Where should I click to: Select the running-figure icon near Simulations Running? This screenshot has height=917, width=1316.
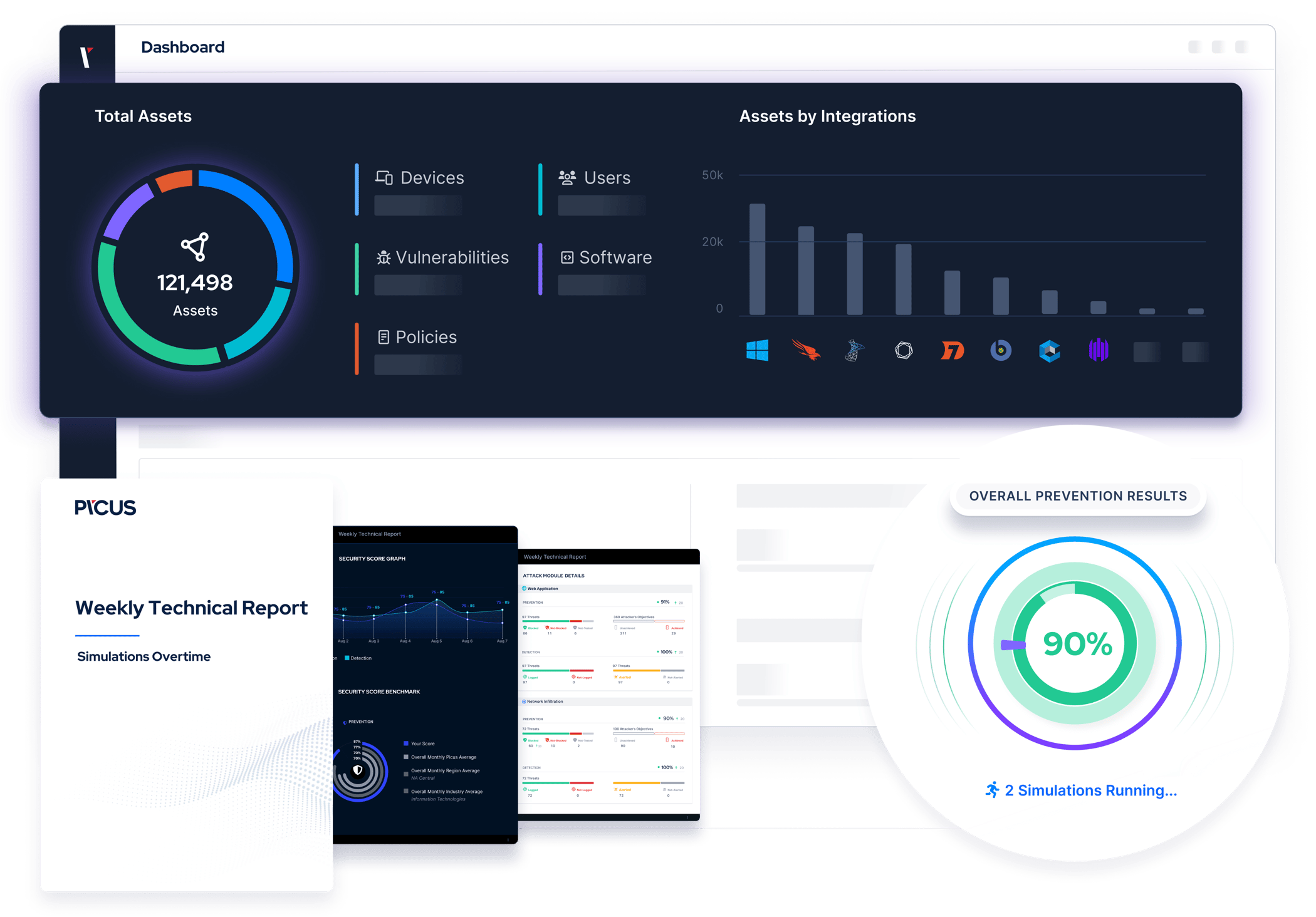coord(993,790)
